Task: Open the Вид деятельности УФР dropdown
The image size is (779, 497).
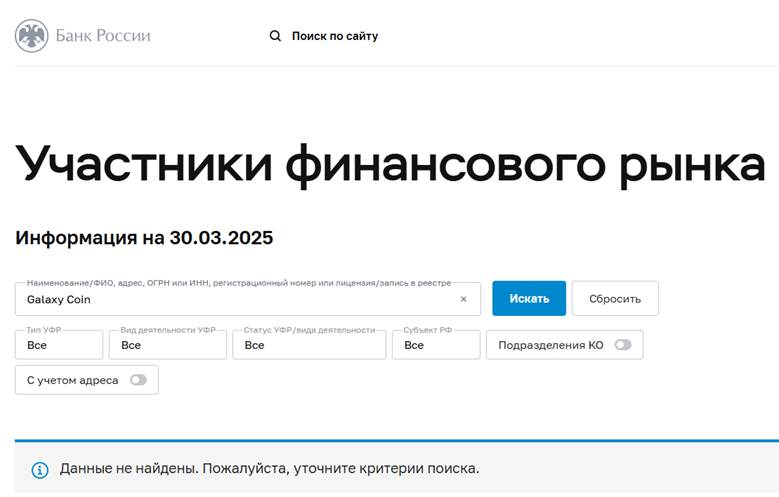Action: (168, 345)
